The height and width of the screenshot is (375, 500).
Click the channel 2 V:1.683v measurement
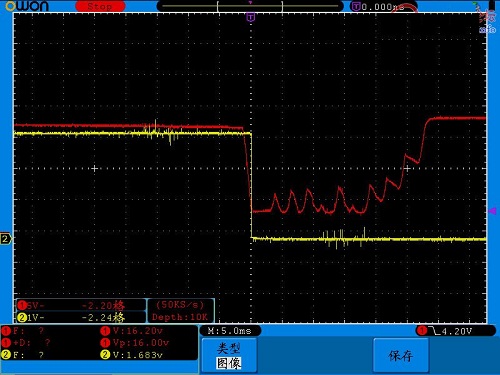(x=132, y=354)
